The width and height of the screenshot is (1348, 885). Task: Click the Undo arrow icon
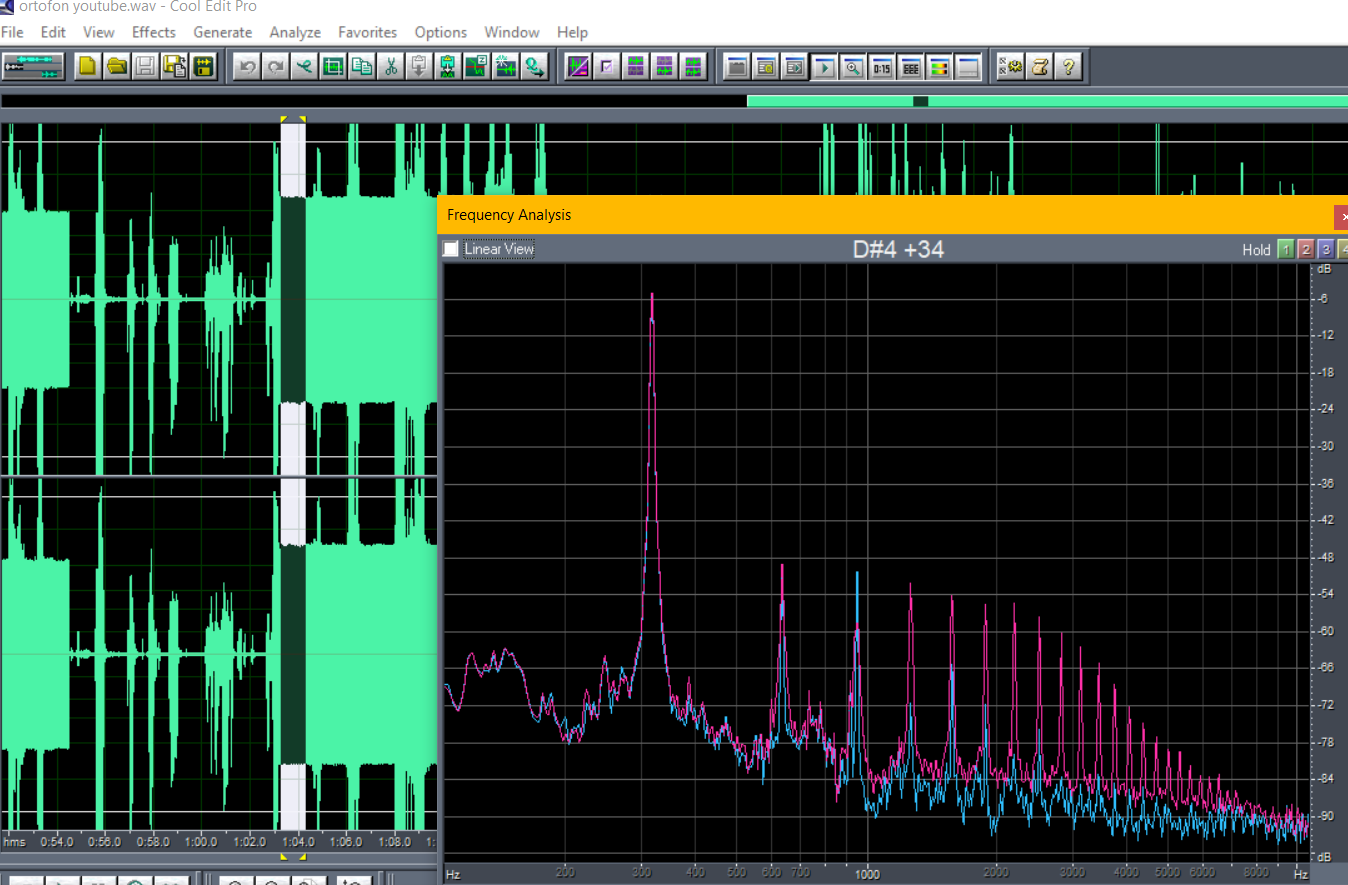pyautogui.click(x=247, y=67)
